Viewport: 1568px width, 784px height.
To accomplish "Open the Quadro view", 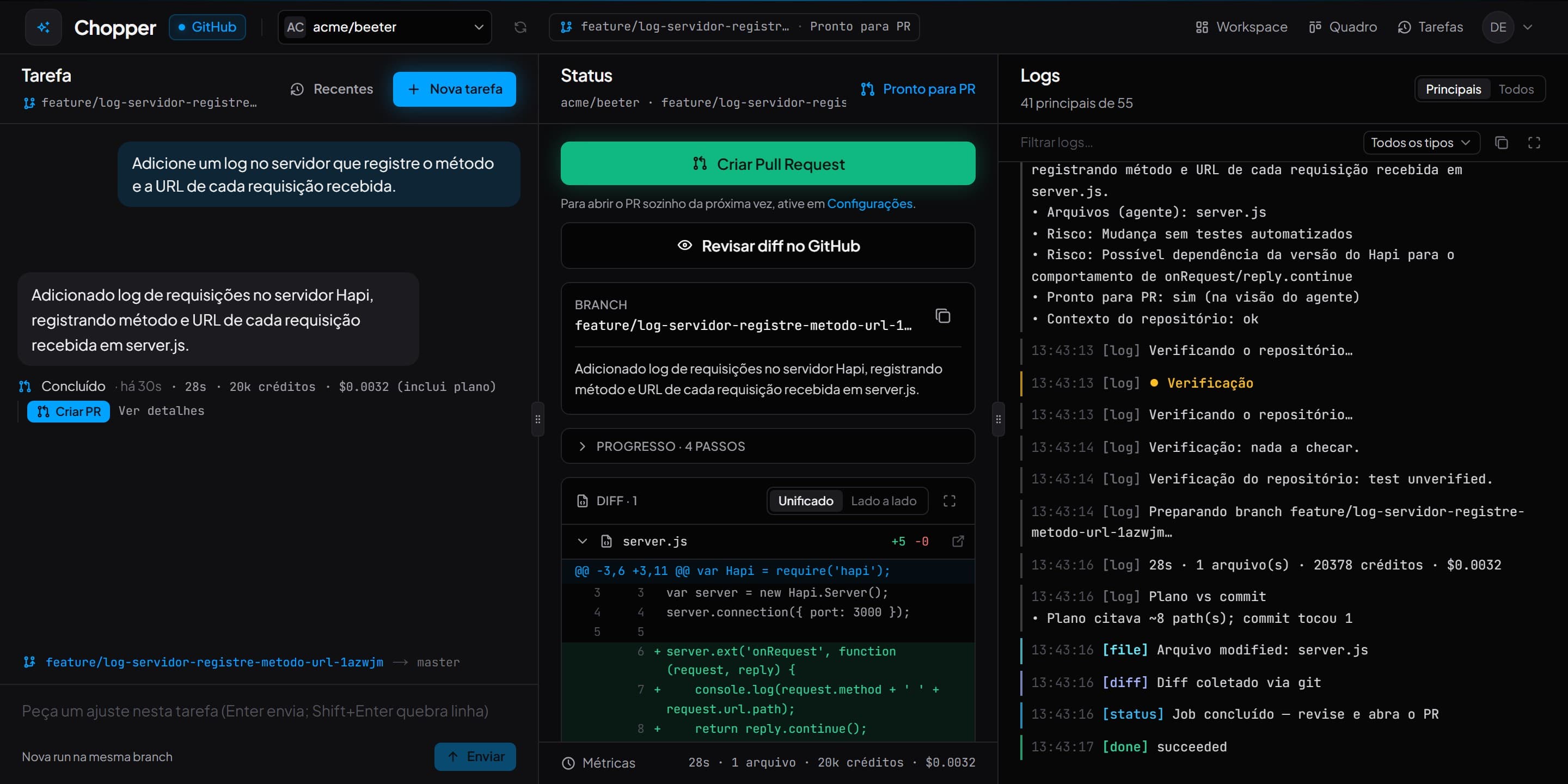I will [x=1343, y=27].
